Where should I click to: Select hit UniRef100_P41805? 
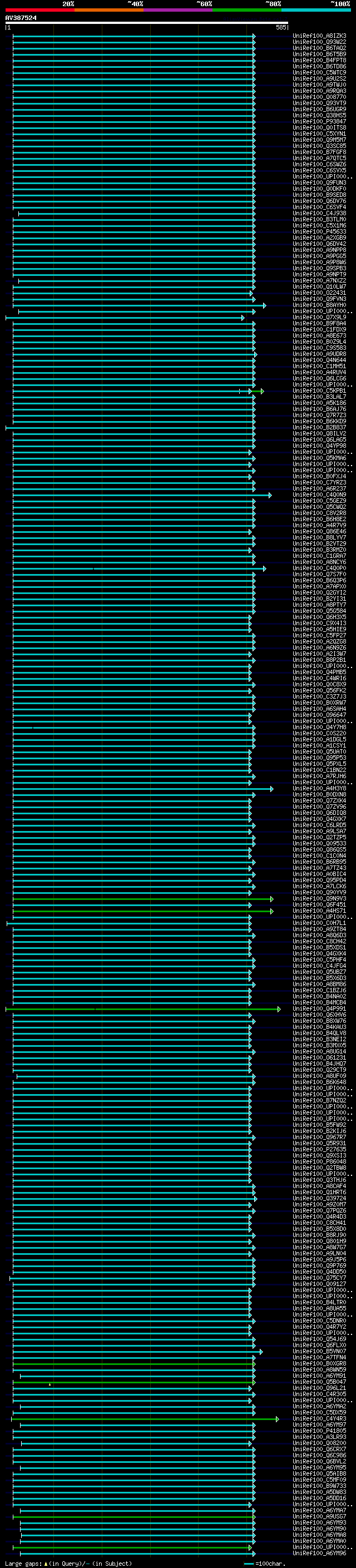[x=319, y=1431]
